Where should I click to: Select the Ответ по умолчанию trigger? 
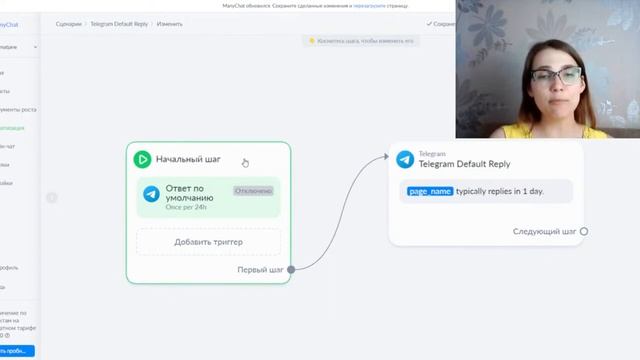pyautogui.click(x=209, y=197)
